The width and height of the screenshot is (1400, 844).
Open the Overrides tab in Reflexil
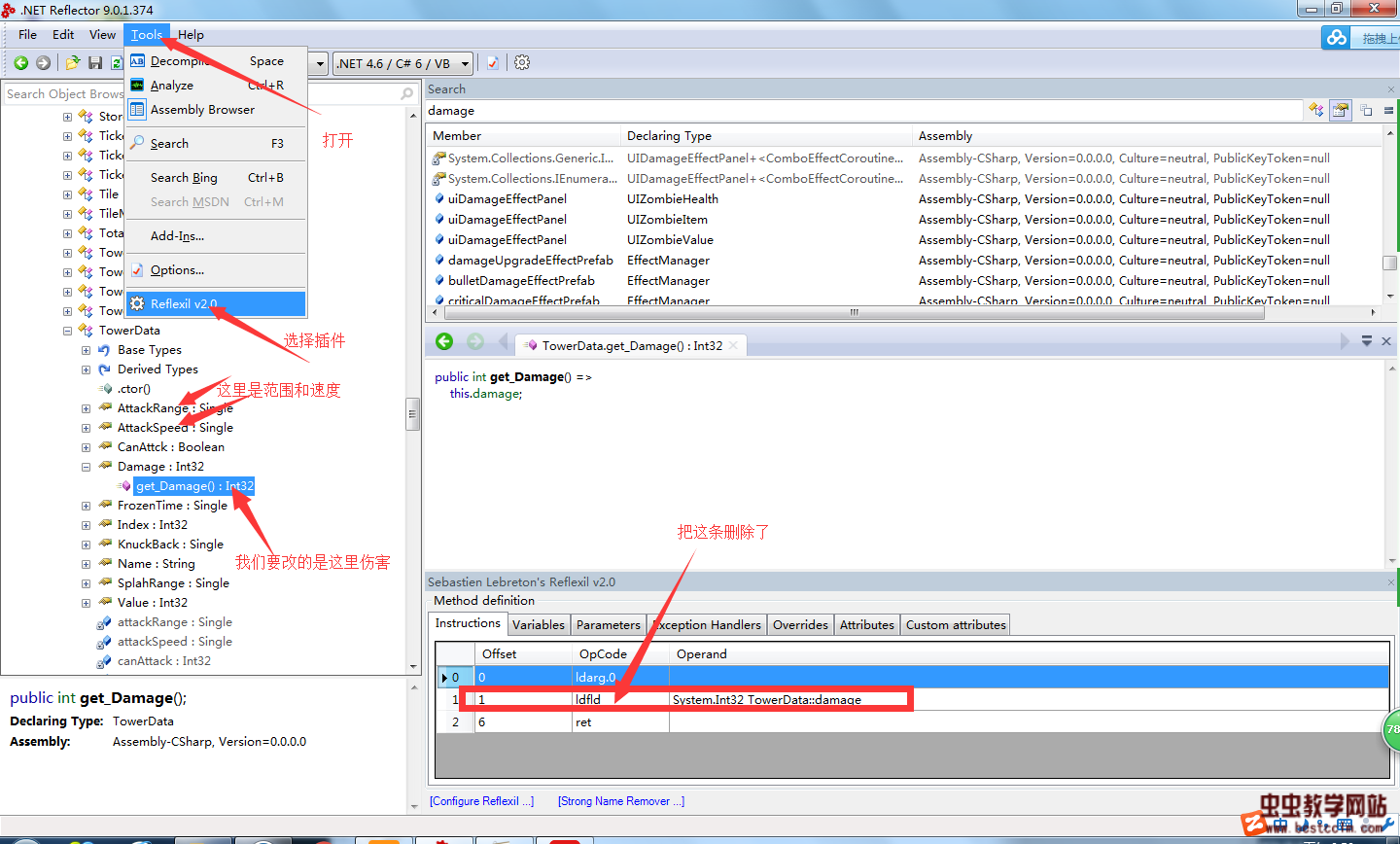800,625
